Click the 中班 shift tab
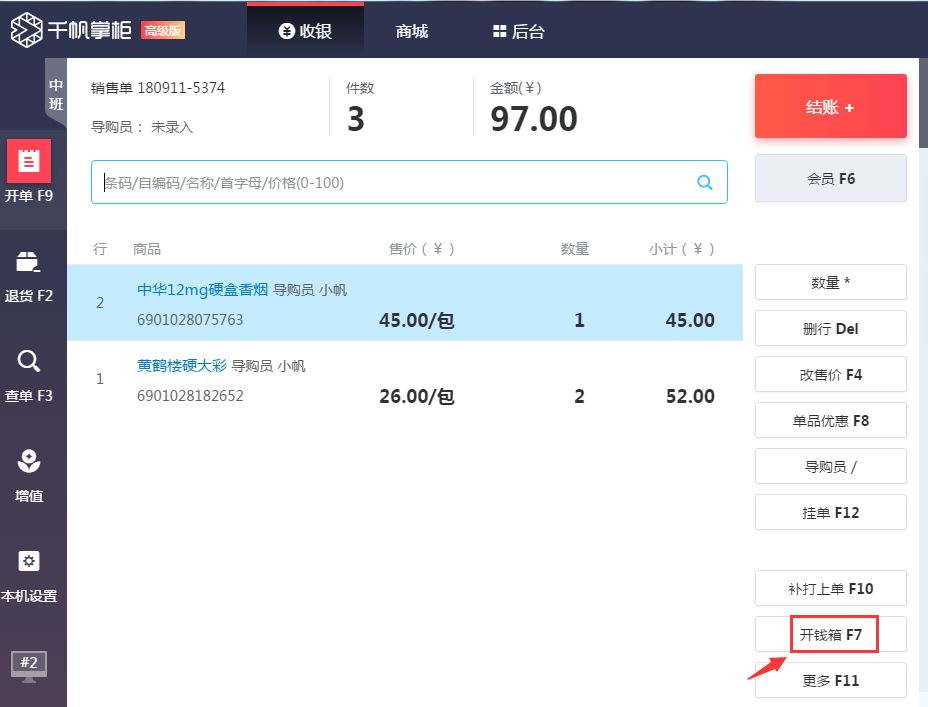This screenshot has height=707, width=928. [x=56, y=94]
